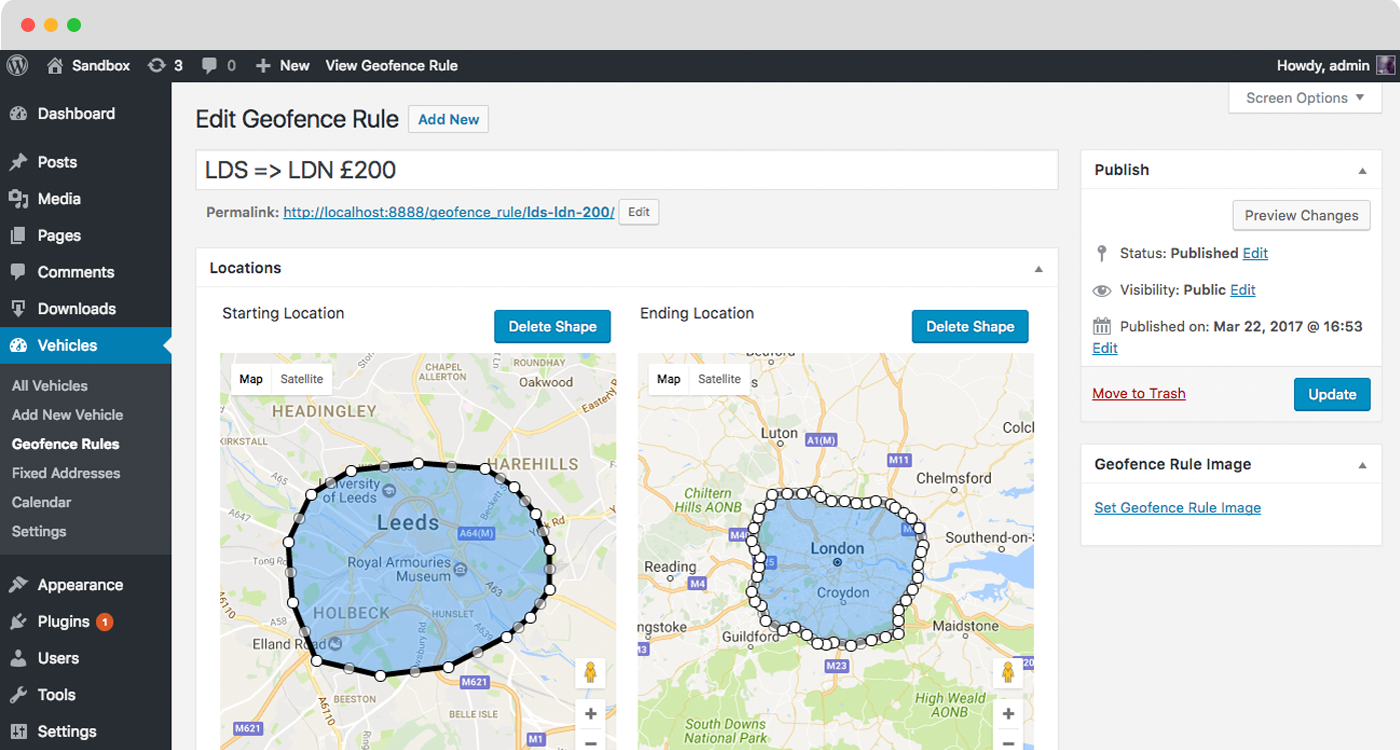Open the permalink lds-ldn-200 URL

pyautogui.click(x=449, y=212)
